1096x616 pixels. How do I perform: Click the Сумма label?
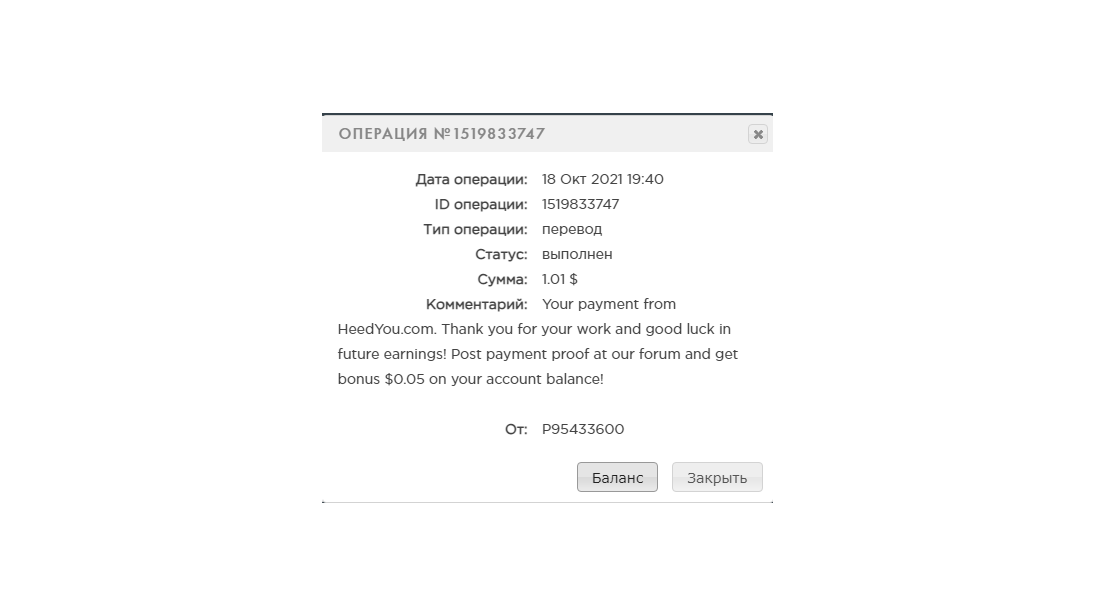point(503,280)
